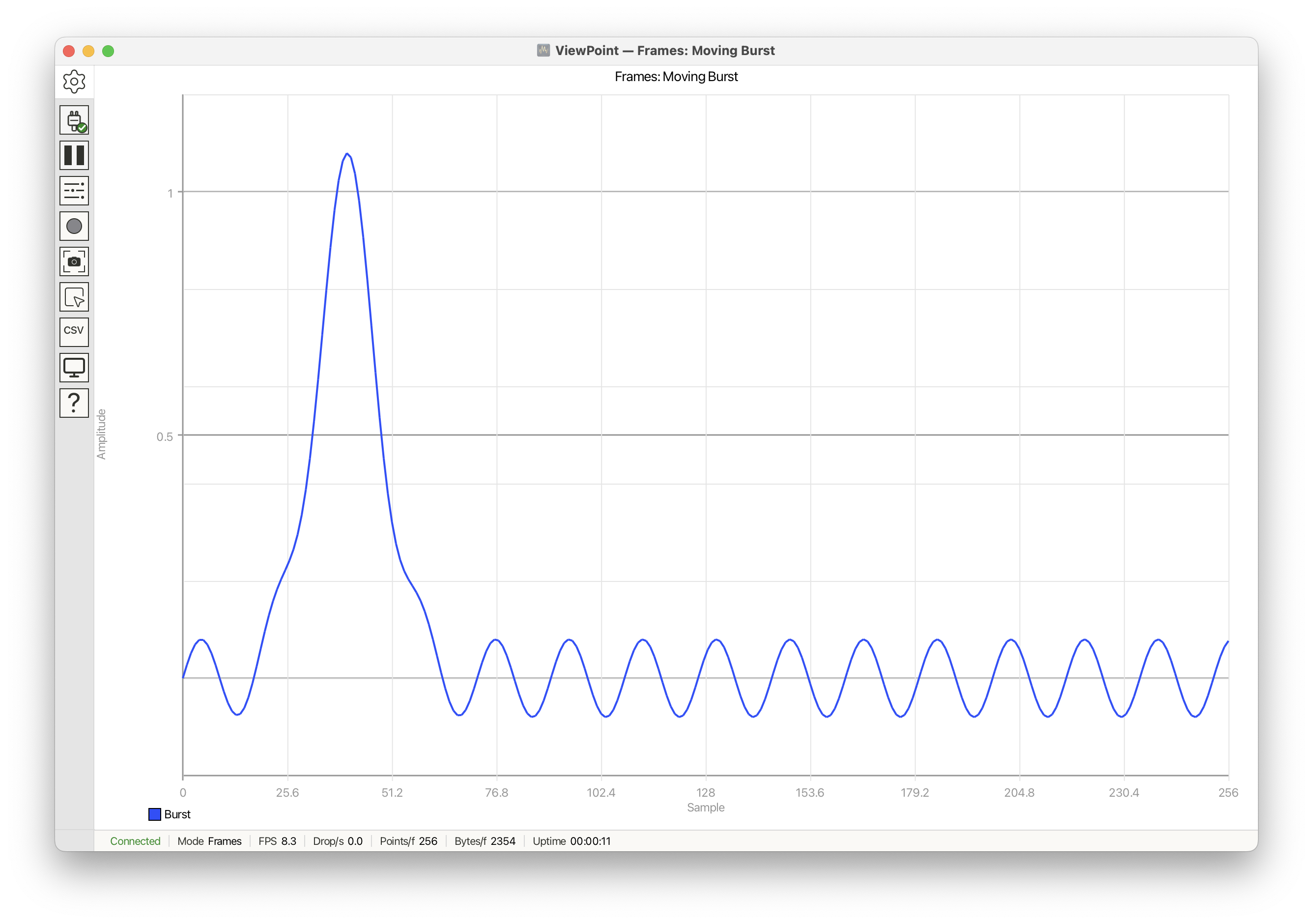Click the x-axis tick label 204.8
Image resolution: width=1313 pixels, height=924 pixels.
tap(1019, 792)
